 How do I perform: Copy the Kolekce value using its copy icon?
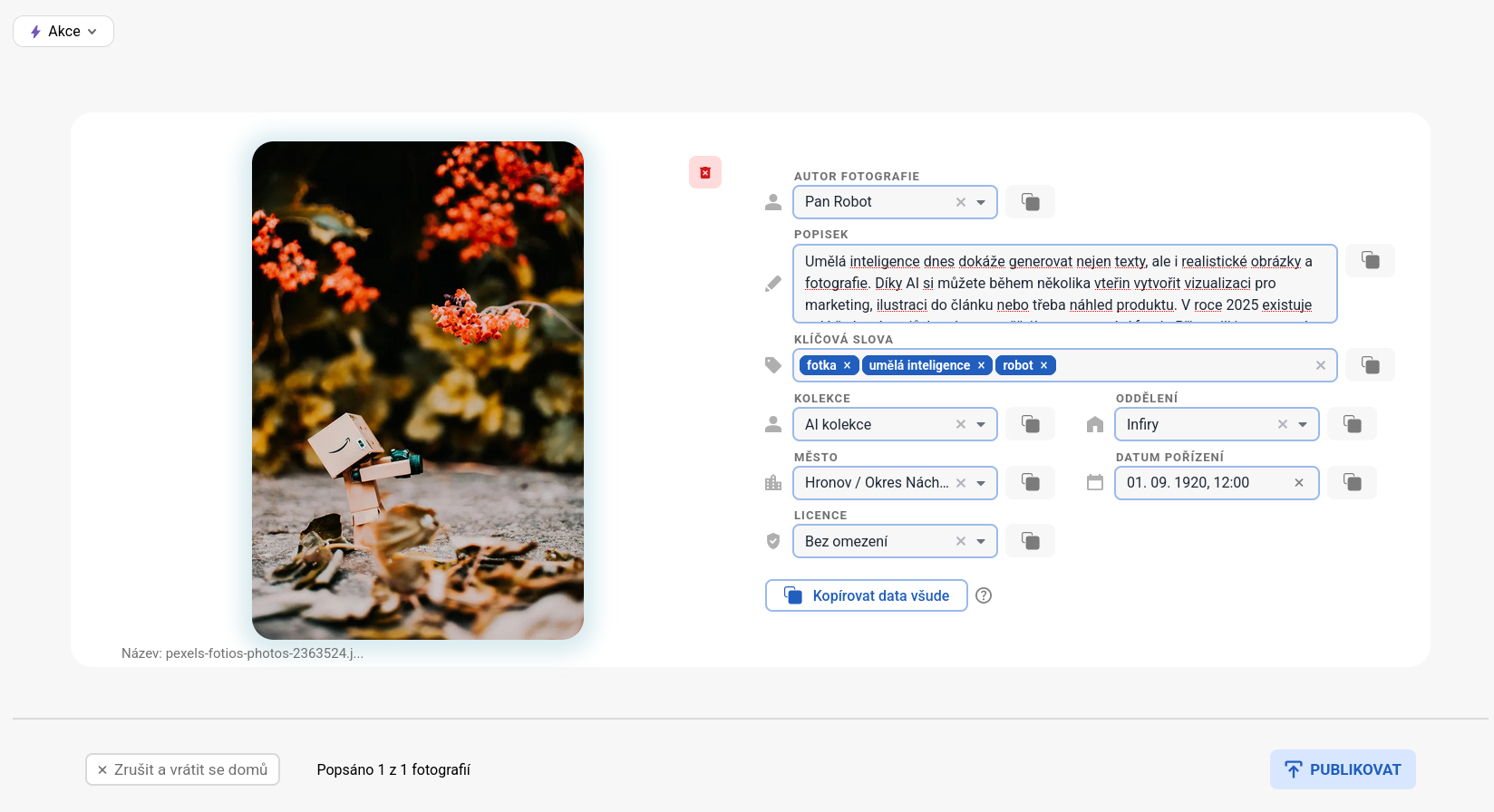pyautogui.click(x=1030, y=424)
